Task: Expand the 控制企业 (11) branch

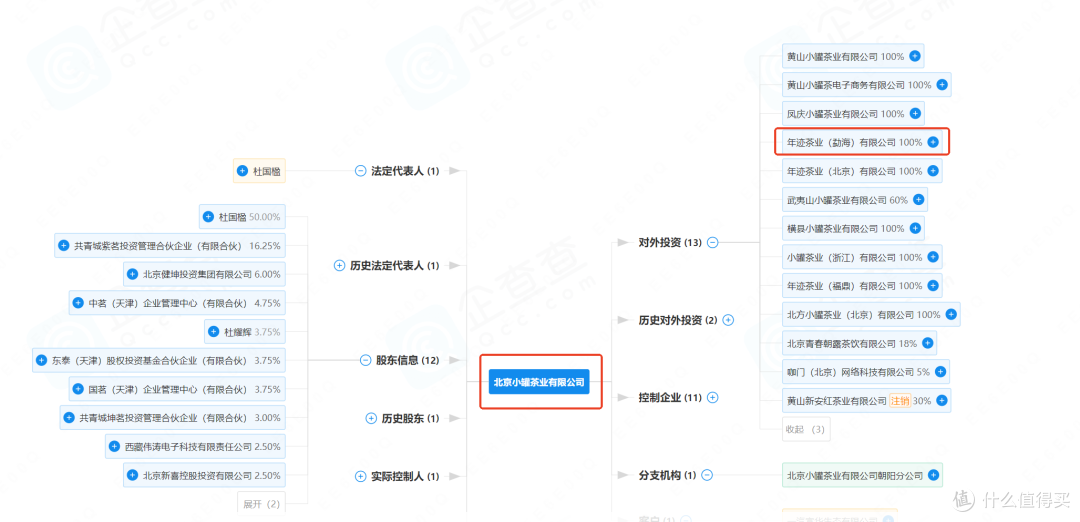Action: pyautogui.click(x=713, y=397)
